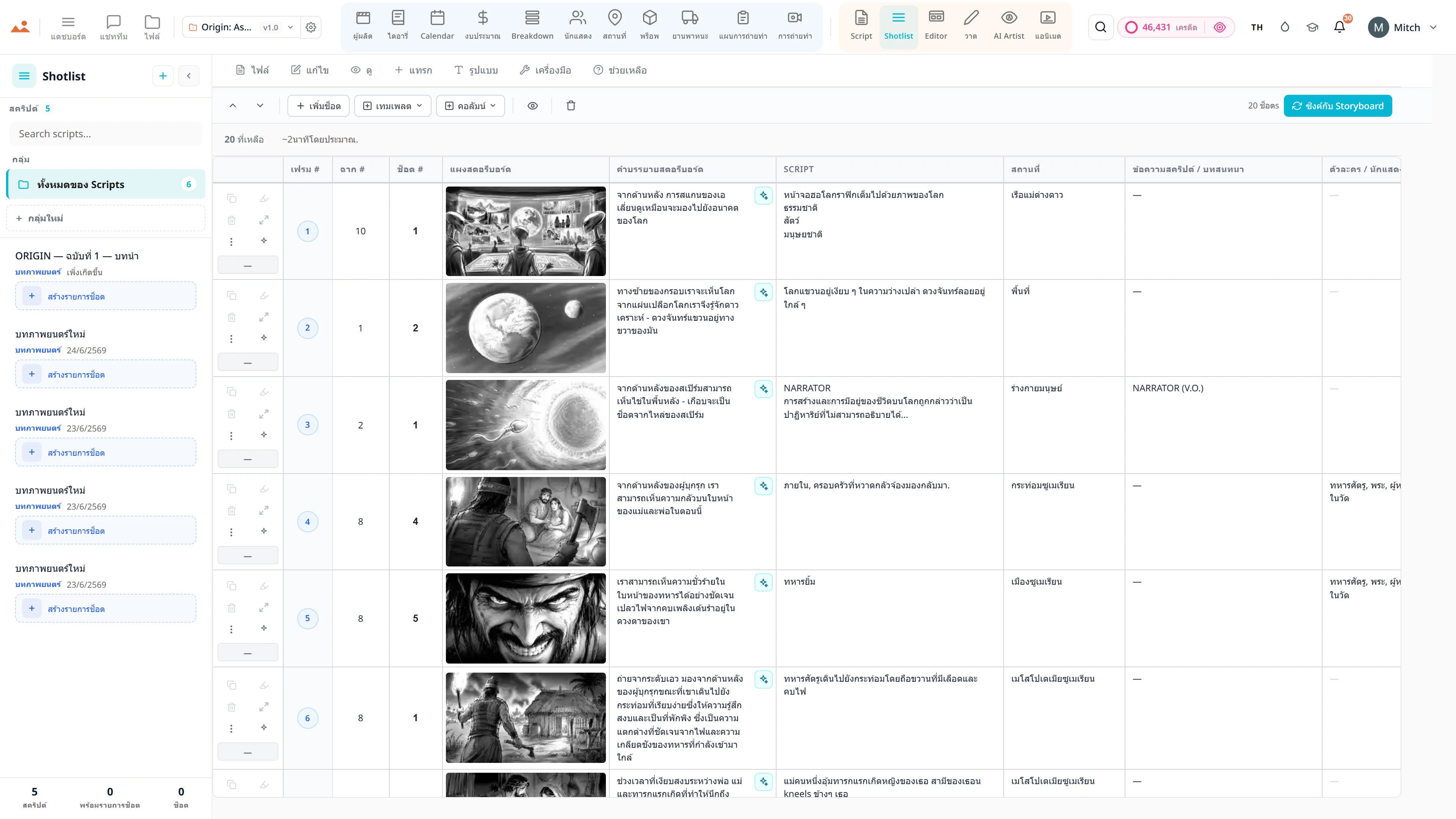Click the trash delete icon in toolbar

(571, 106)
